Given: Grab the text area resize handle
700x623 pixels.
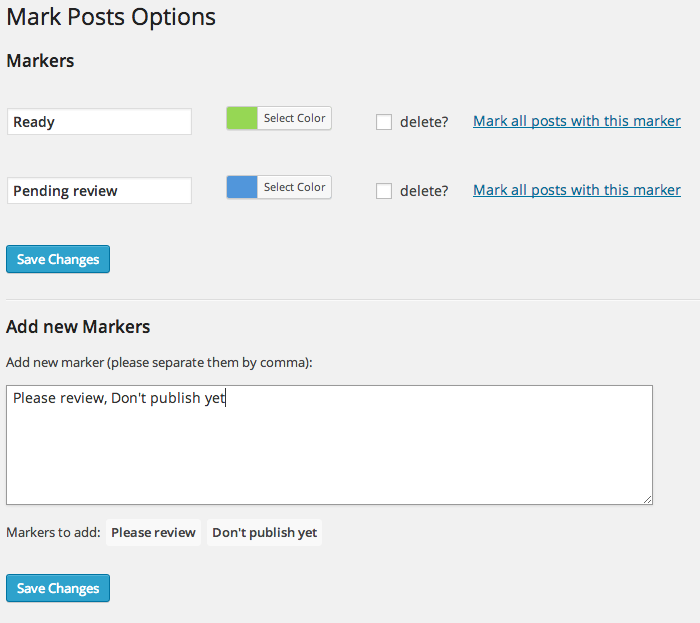Looking at the screenshot, I should (647, 499).
